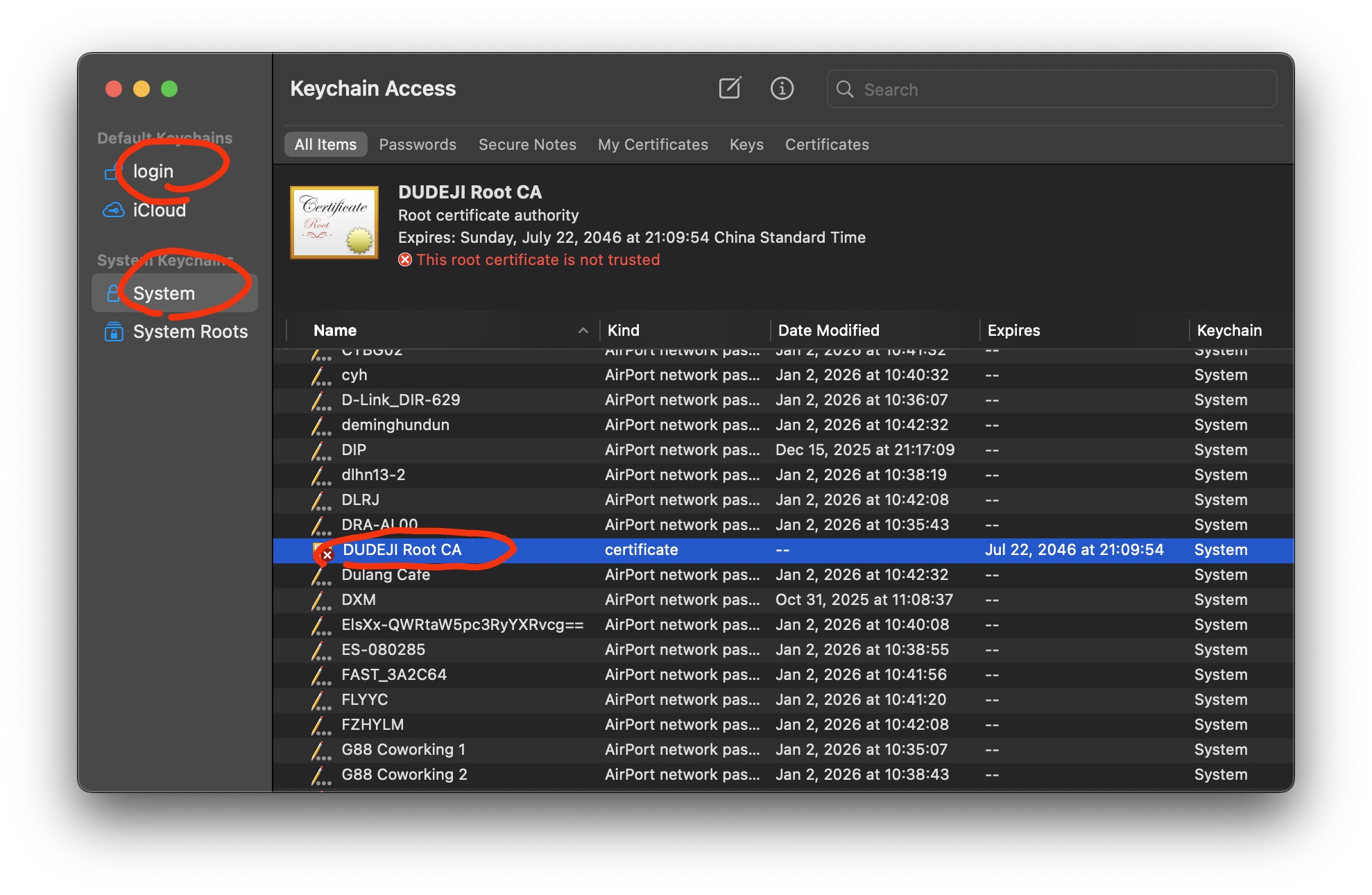Switch to the My Certificates tab
The image size is (1372, 895).
[653, 144]
